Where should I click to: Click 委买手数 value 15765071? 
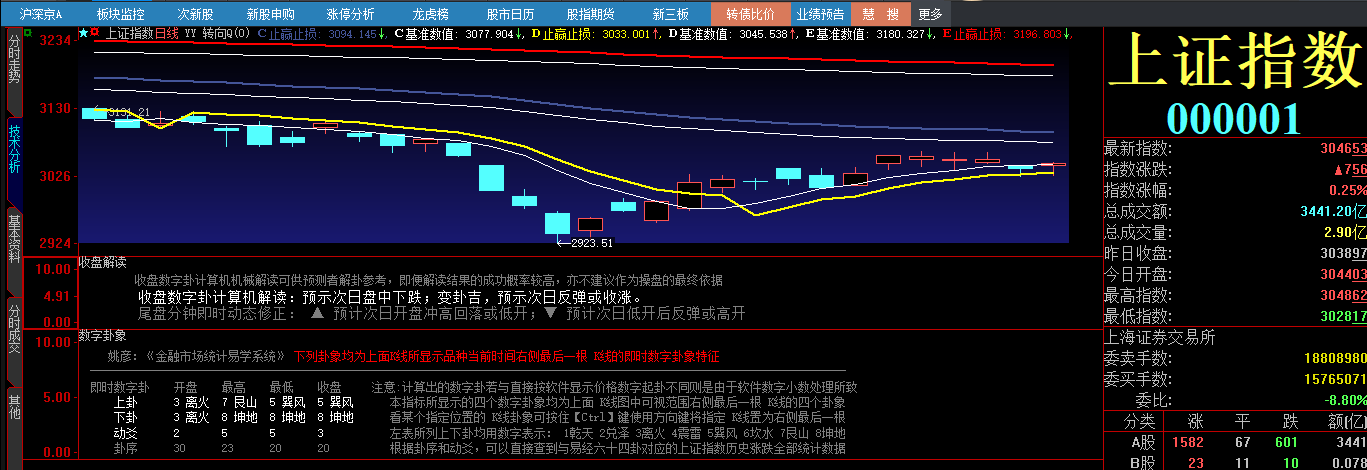[x=1335, y=379]
